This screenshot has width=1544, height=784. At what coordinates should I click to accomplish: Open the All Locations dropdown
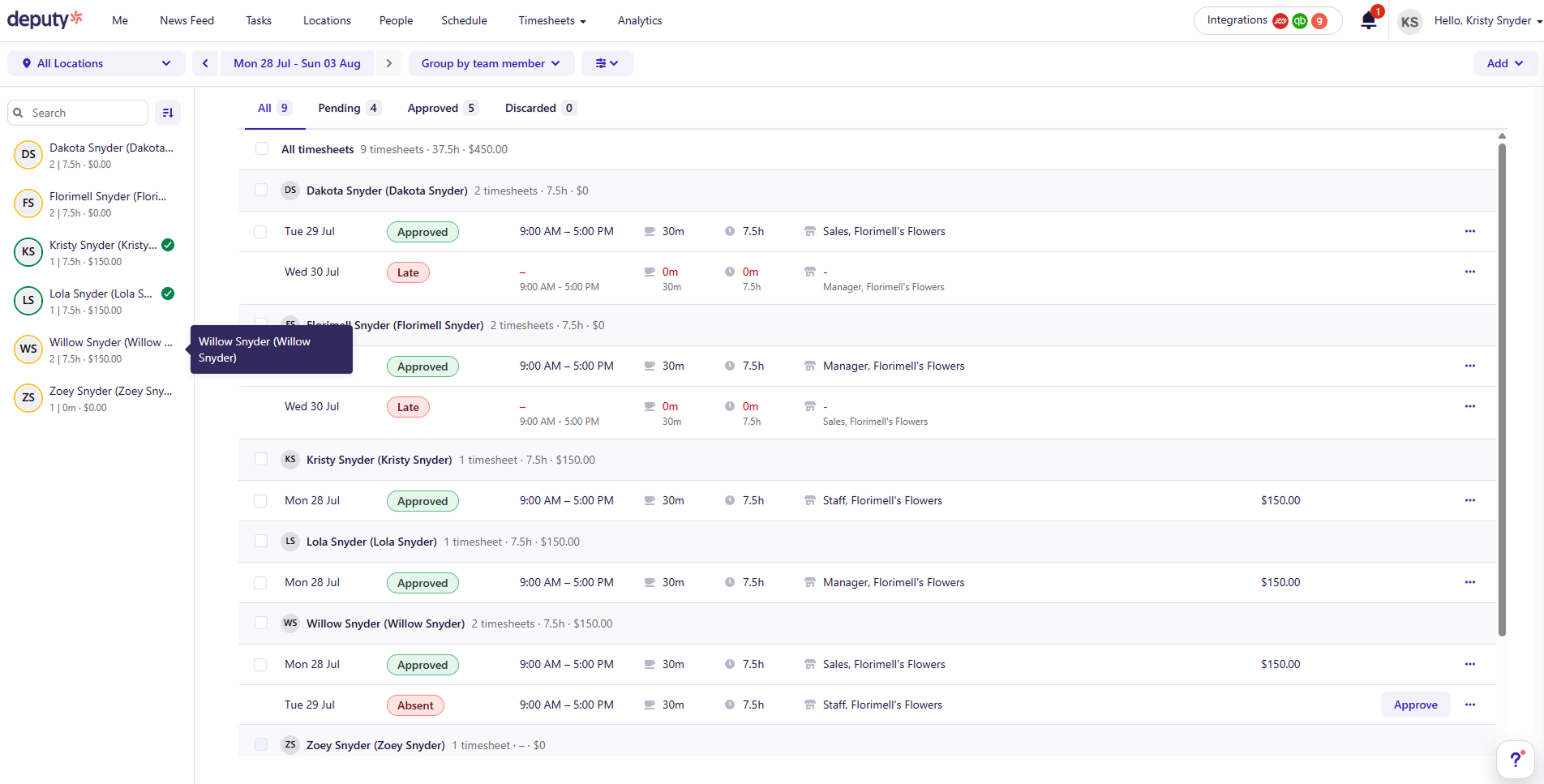tap(96, 63)
